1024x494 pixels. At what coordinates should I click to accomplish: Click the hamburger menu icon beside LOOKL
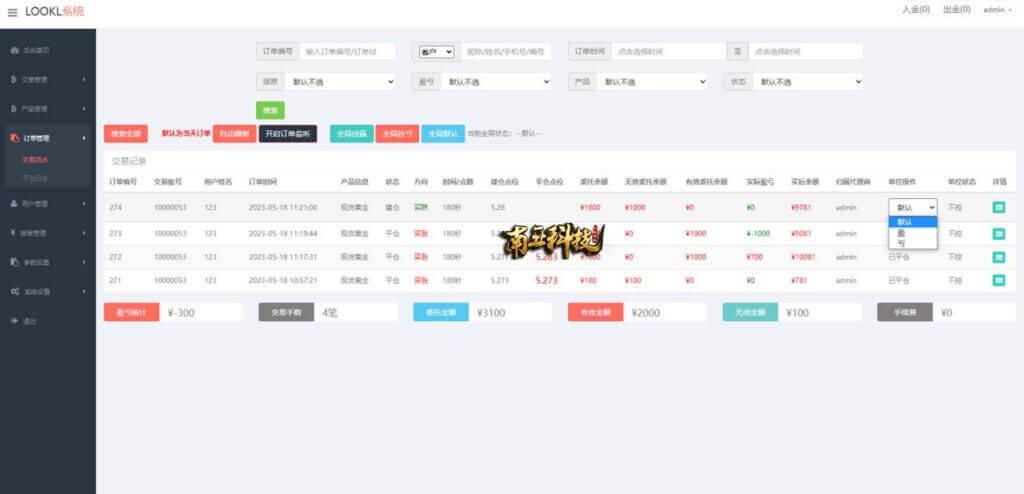[12, 11]
